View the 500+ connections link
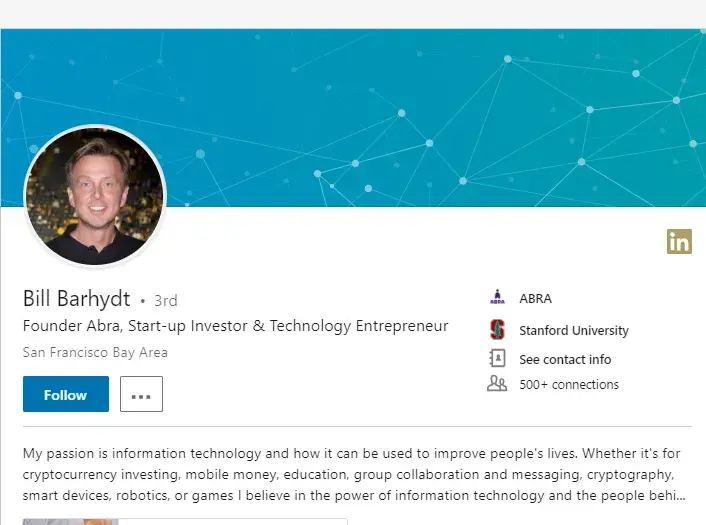The image size is (706, 525). pyautogui.click(x=569, y=384)
